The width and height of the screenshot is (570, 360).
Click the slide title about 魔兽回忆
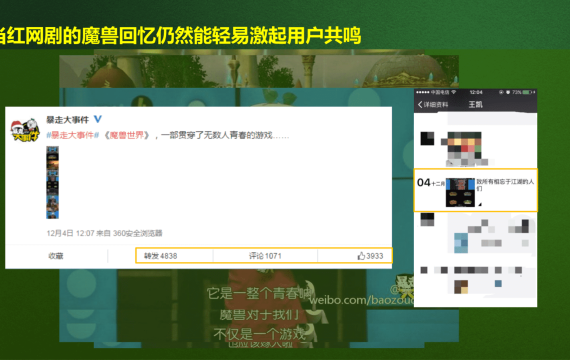pos(180,36)
